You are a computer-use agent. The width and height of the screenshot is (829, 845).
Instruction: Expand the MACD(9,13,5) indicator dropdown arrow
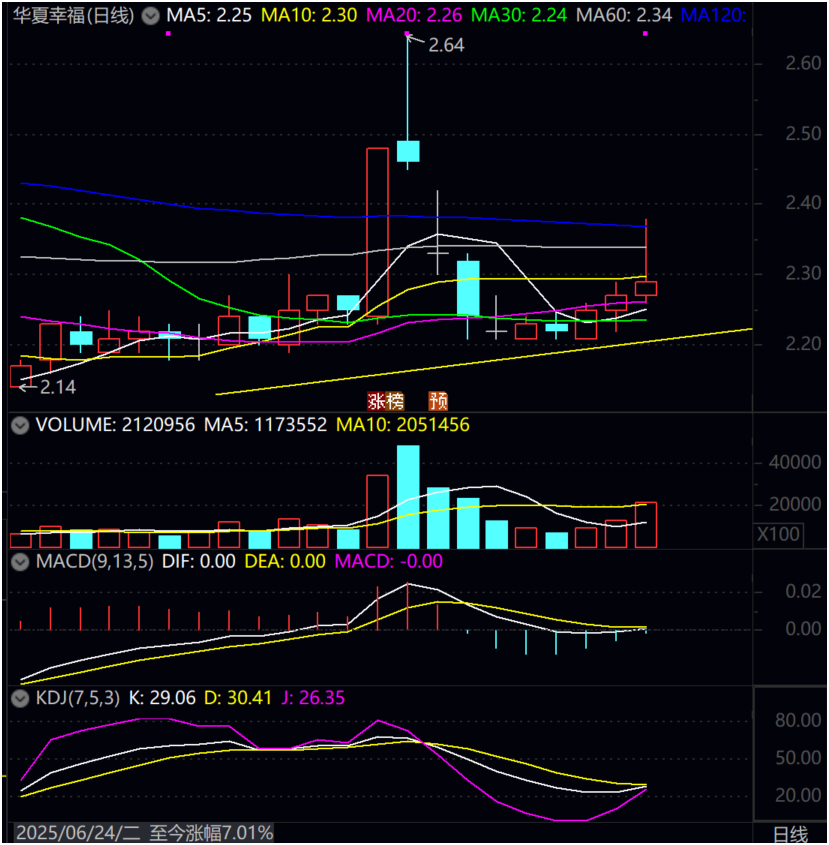[x=20, y=562]
